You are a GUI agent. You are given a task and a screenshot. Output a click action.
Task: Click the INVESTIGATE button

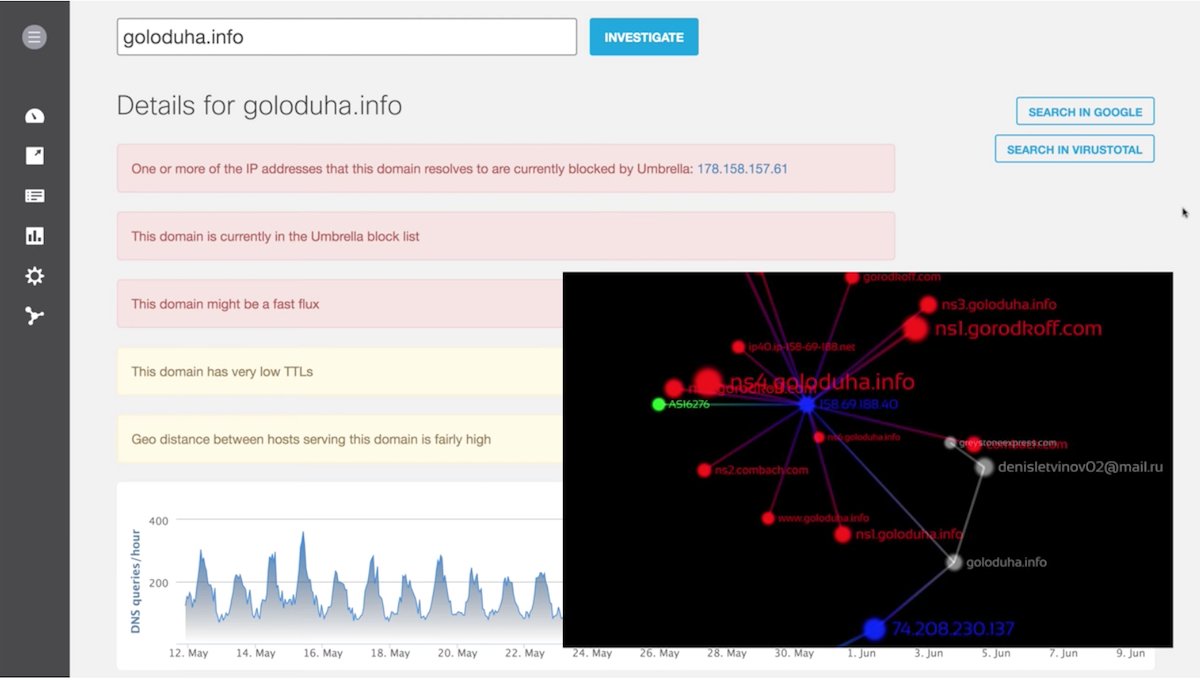[644, 37]
